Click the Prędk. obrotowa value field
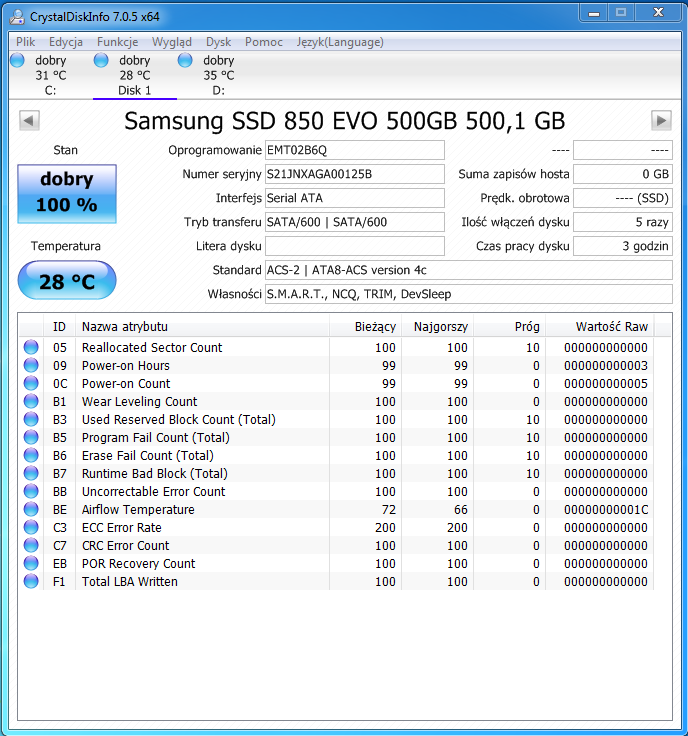Image resolution: width=688 pixels, height=736 pixels. click(x=623, y=198)
